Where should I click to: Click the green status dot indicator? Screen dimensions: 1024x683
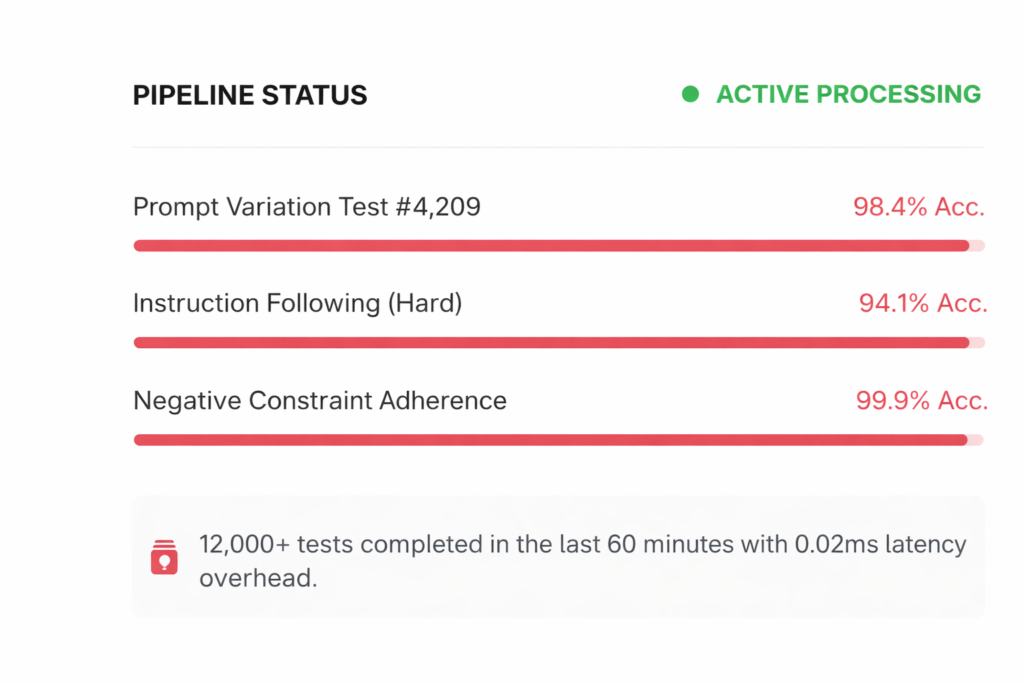click(690, 94)
